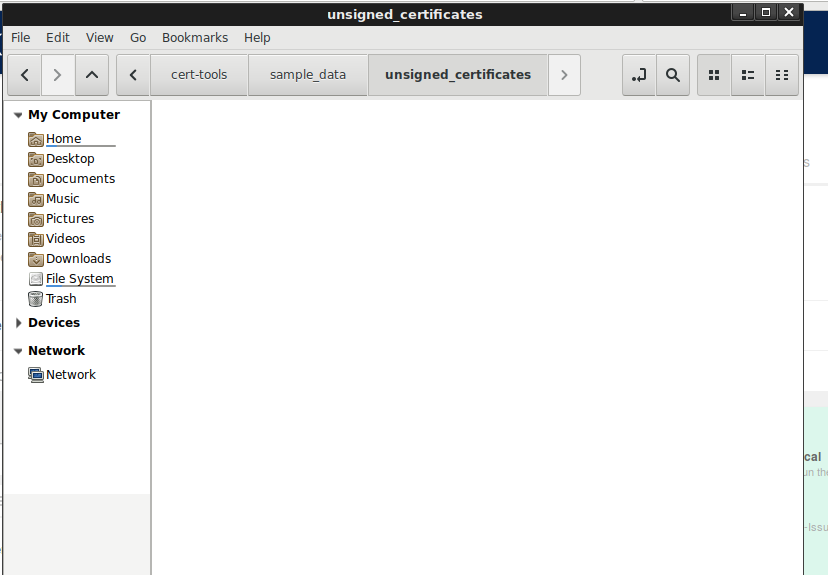828x575 pixels.
Task: Collapse the Network section
Action: [18, 351]
